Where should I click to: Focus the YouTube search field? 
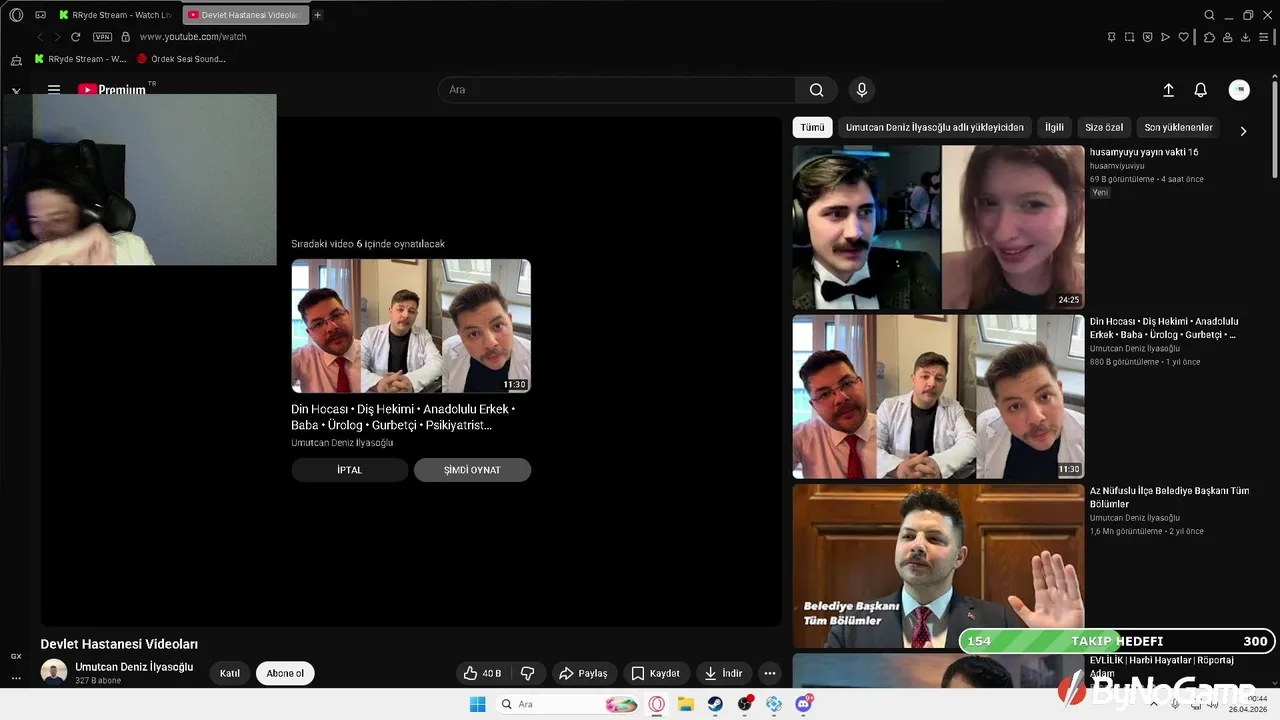616,90
